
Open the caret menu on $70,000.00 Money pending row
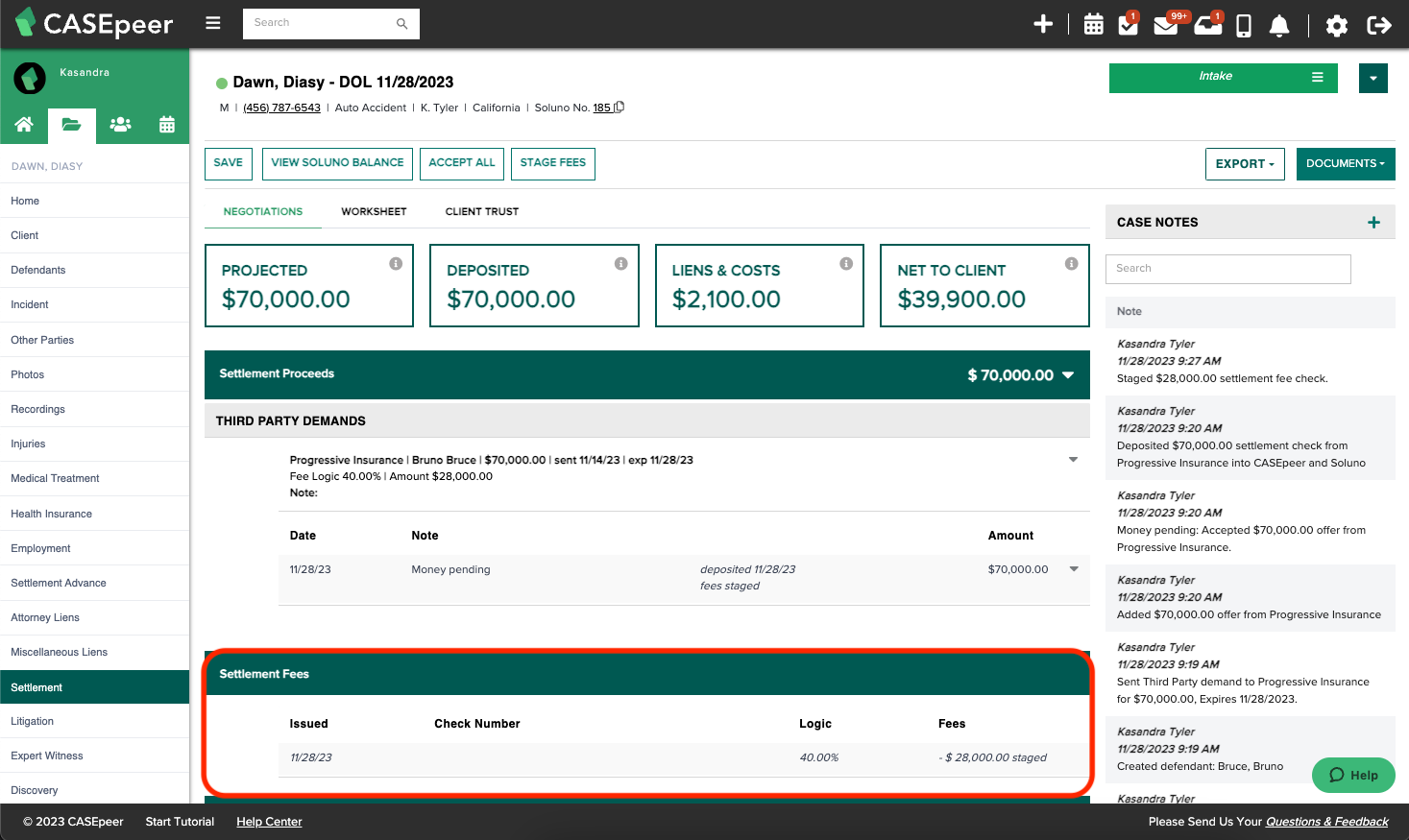[1074, 569]
